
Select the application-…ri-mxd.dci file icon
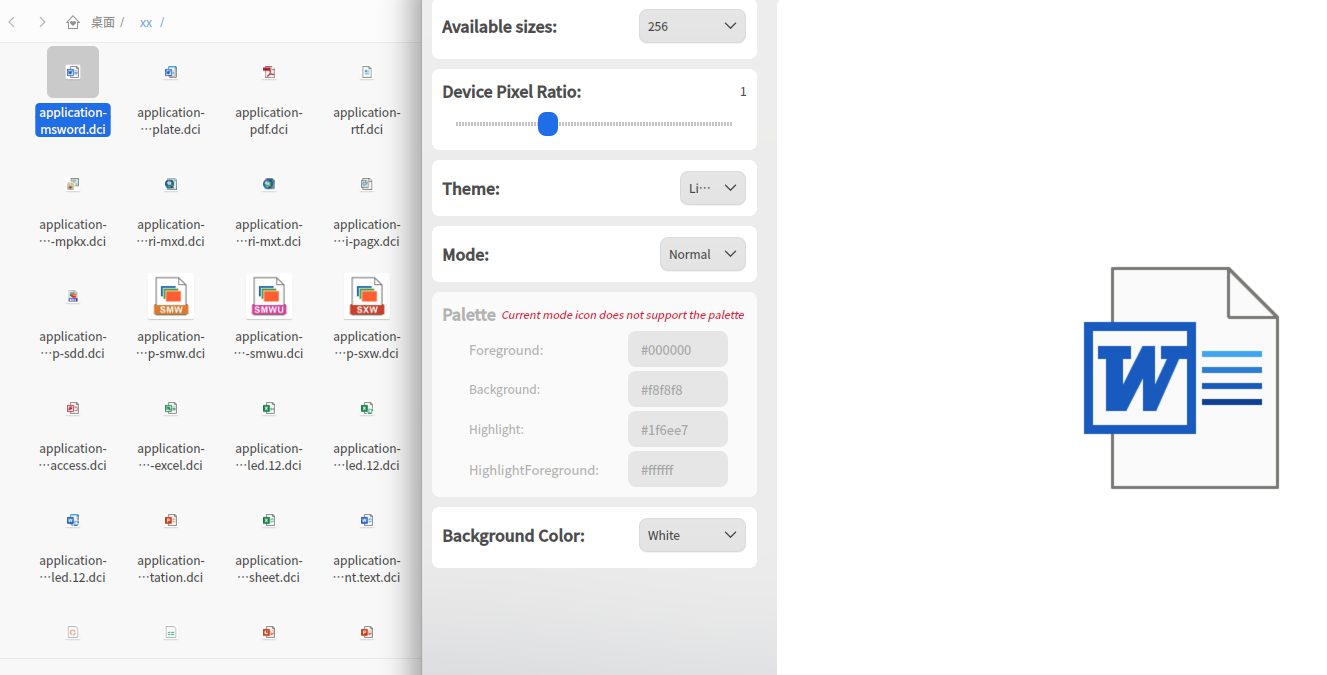click(171, 184)
